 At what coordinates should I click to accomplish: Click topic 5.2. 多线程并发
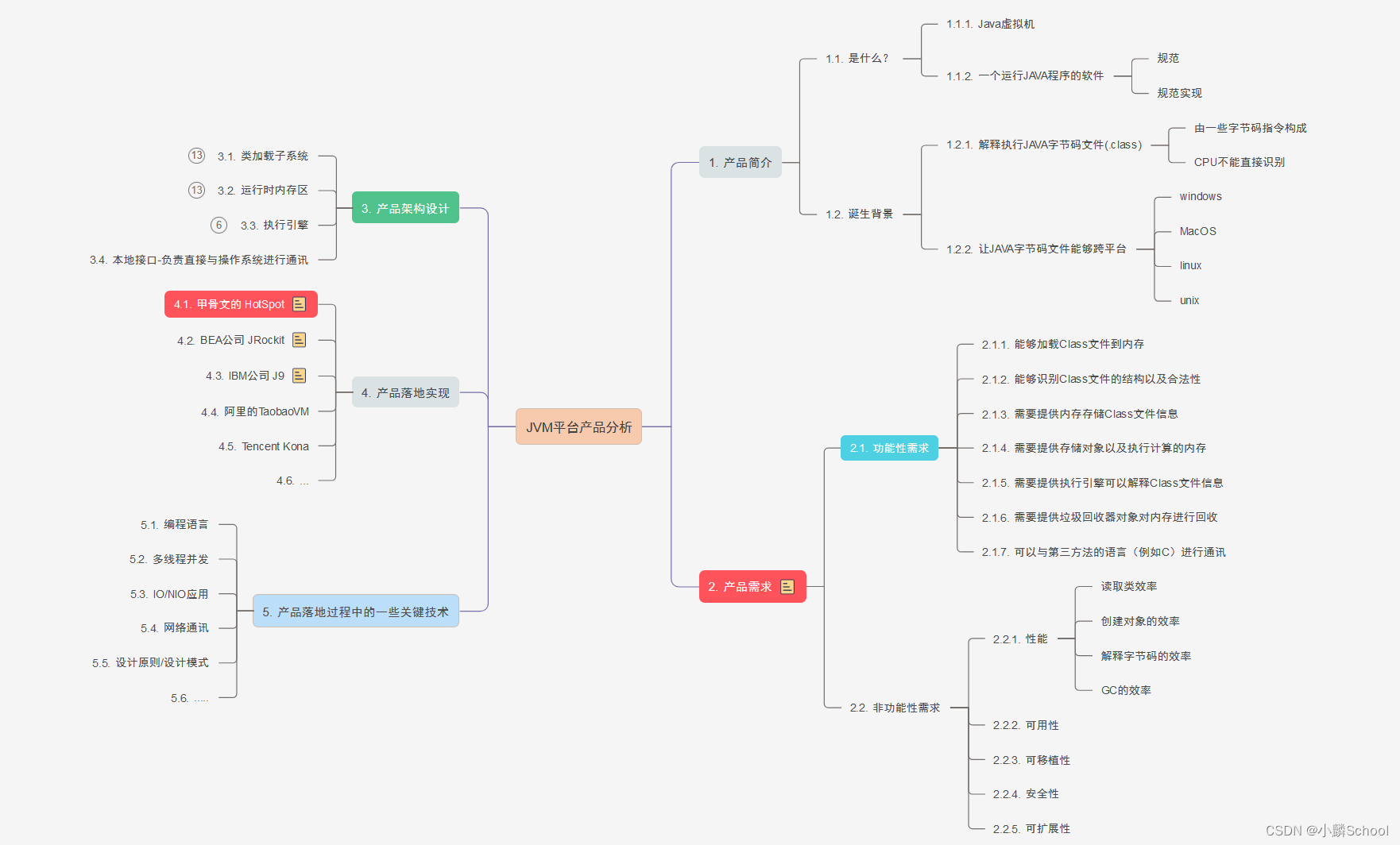(x=168, y=560)
